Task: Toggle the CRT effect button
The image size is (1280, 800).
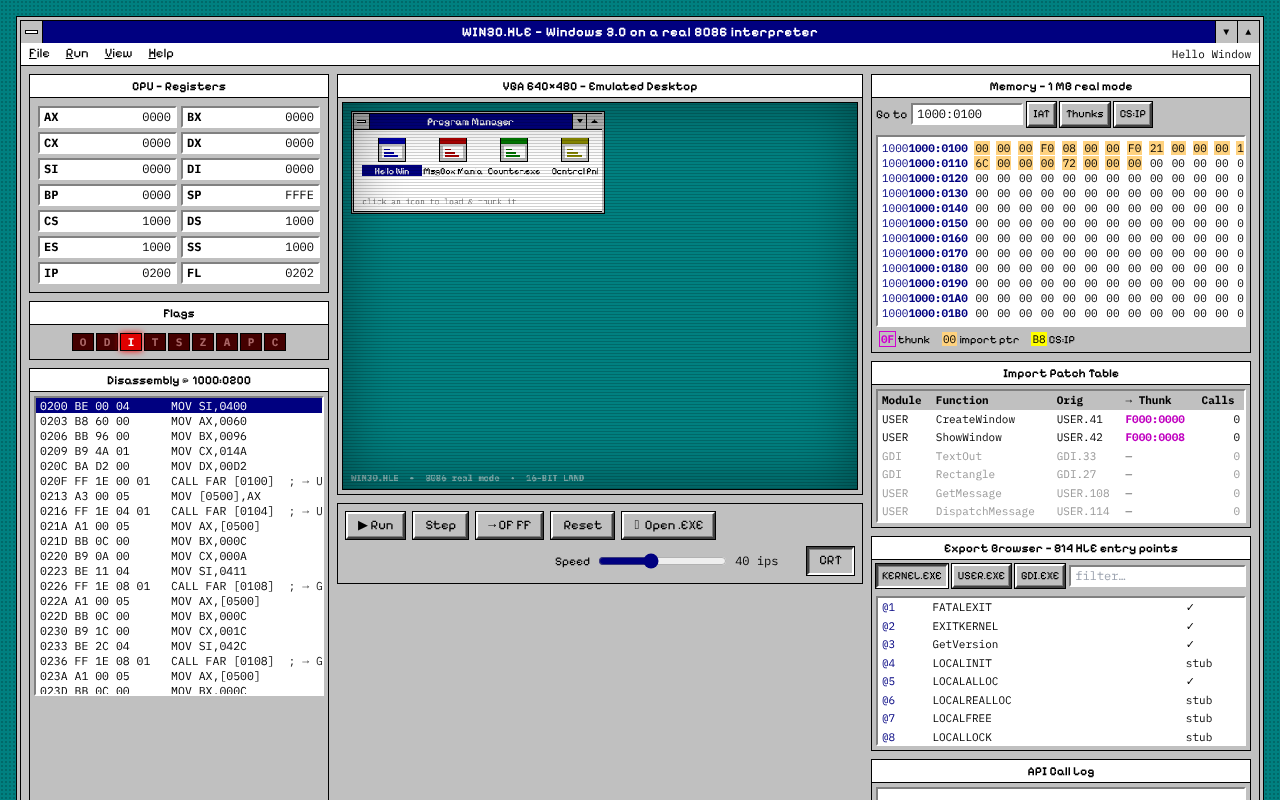Action: [831, 561]
